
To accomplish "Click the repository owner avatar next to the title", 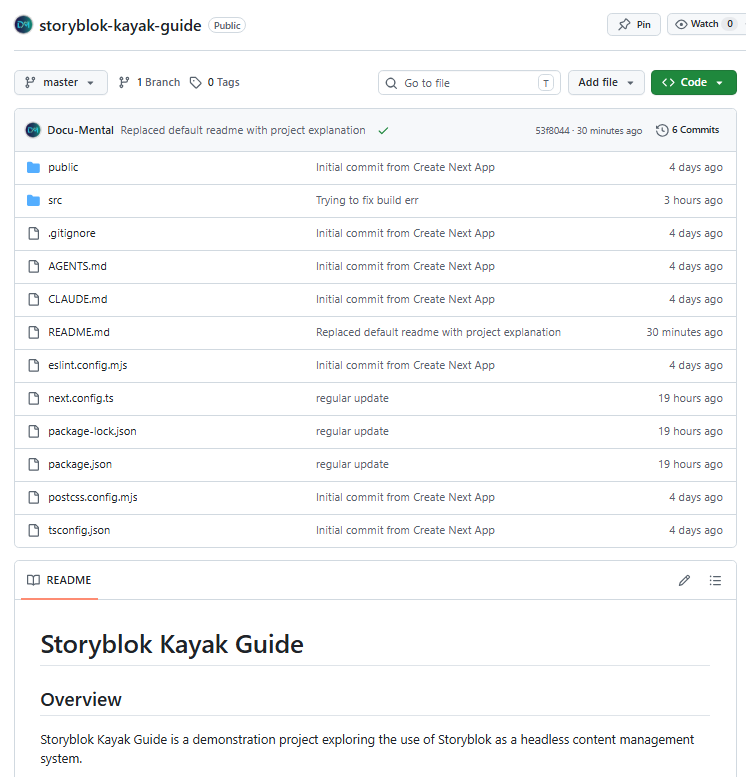I will click(x=23, y=25).
